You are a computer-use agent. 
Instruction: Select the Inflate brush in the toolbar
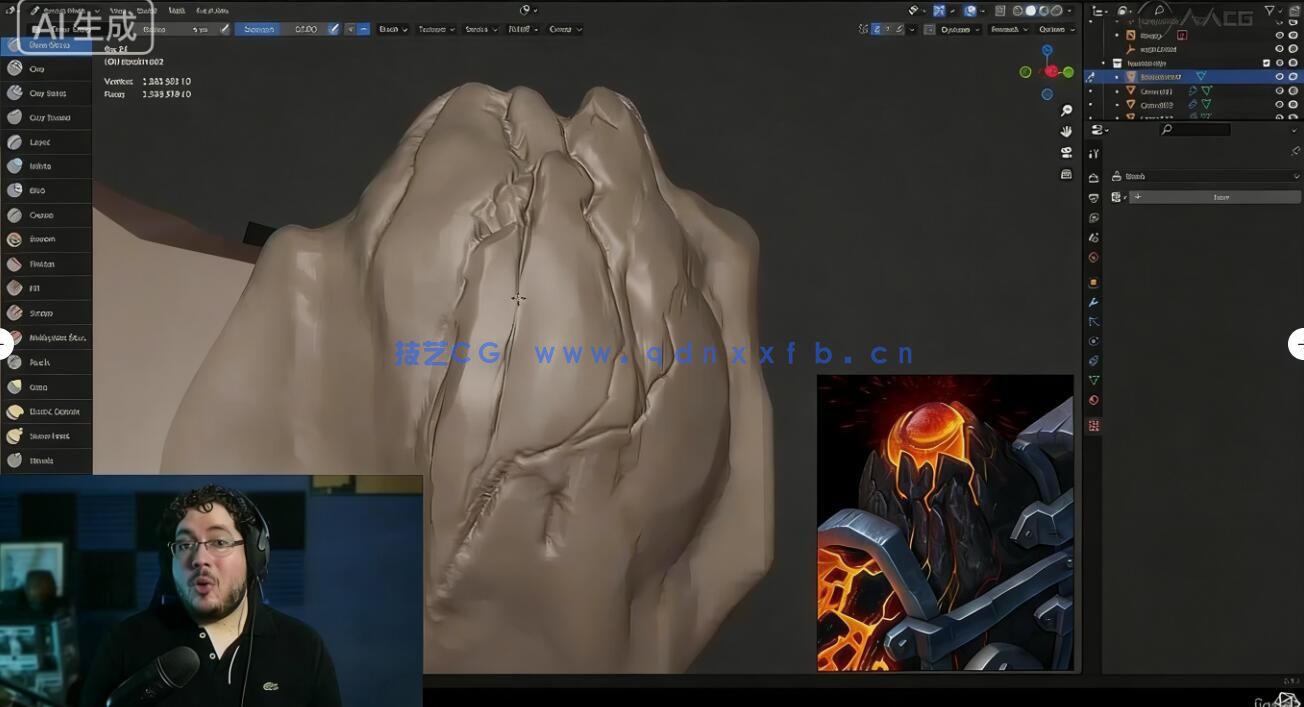coord(40,166)
